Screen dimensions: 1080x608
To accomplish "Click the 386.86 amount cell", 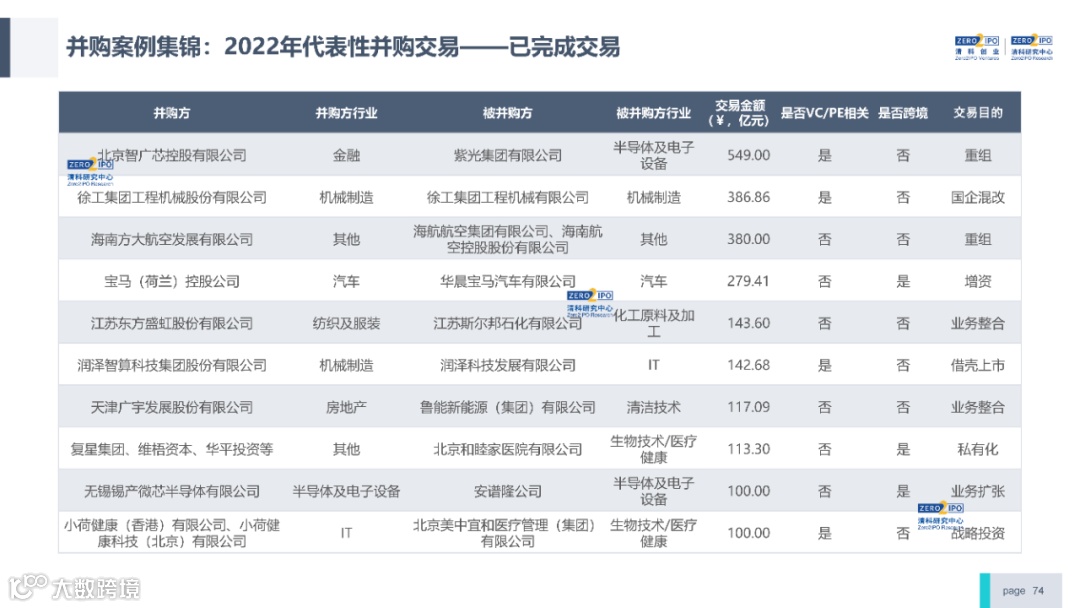I will 749,197.
